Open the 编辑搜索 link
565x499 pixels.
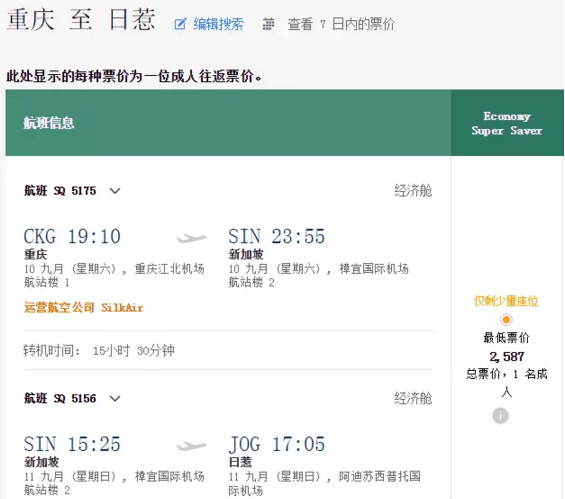coord(218,24)
